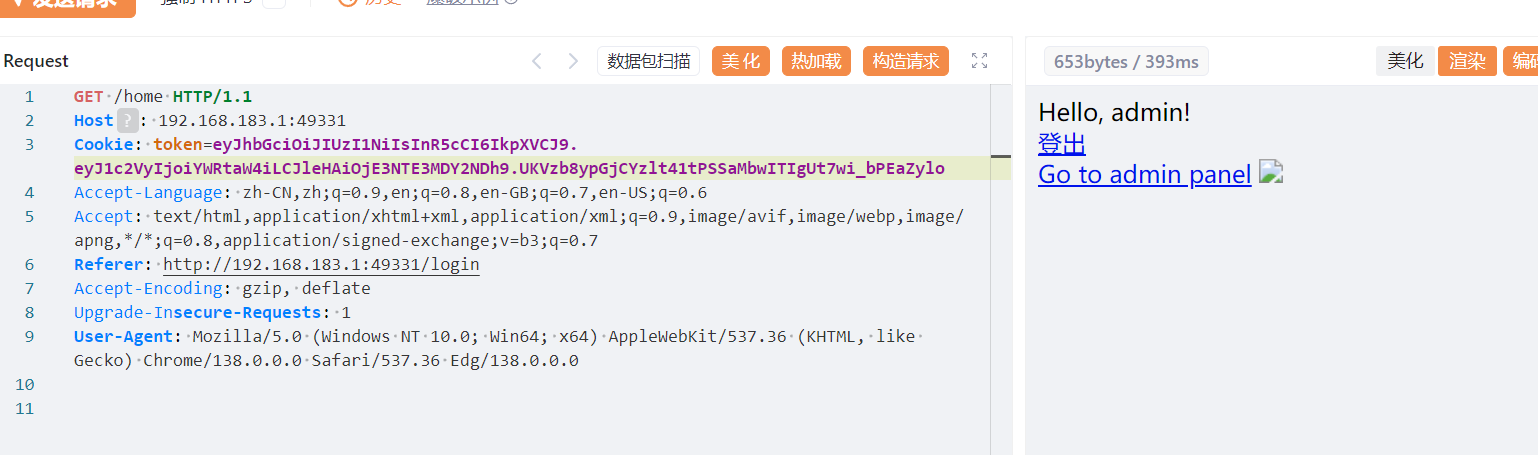Click line number 6 in the gutter

click(29, 265)
